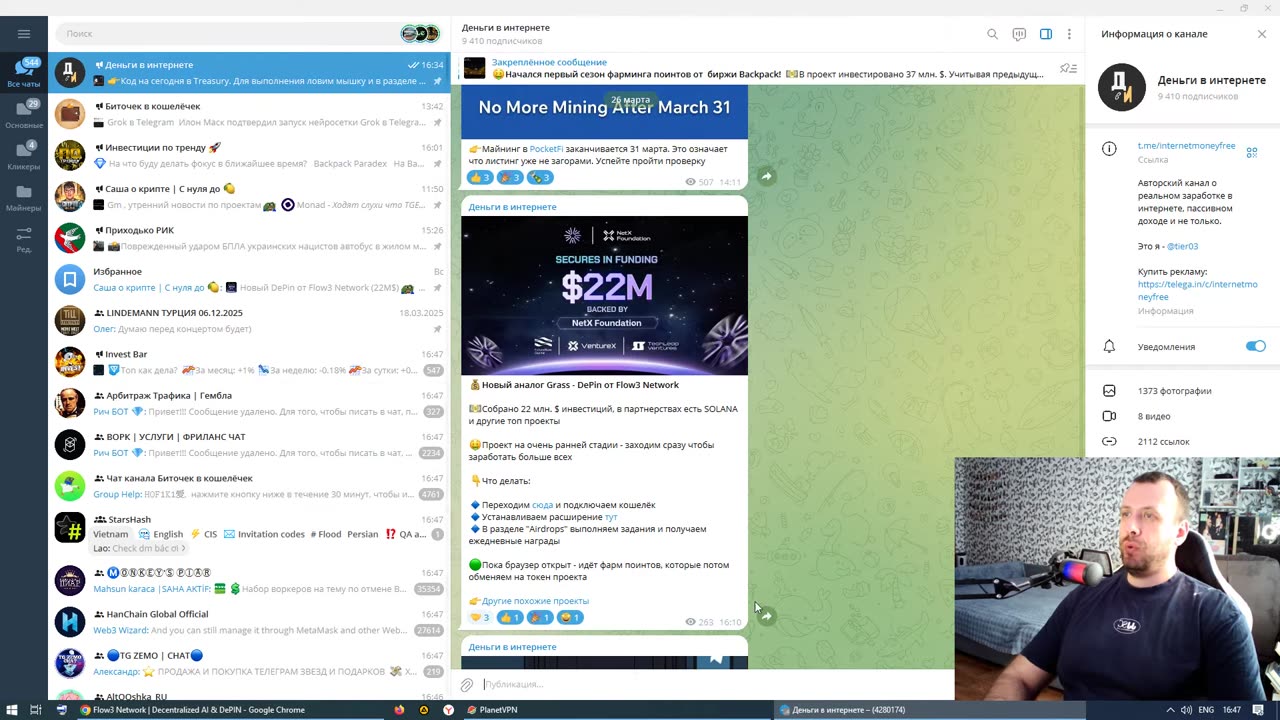Open the NetX $22M funding image

click(604, 295)
